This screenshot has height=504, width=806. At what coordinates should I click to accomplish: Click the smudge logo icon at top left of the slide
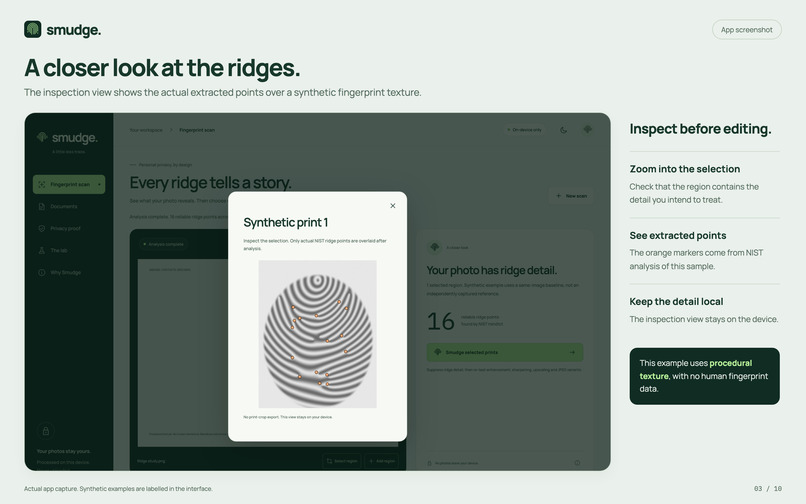pos(33,29)
